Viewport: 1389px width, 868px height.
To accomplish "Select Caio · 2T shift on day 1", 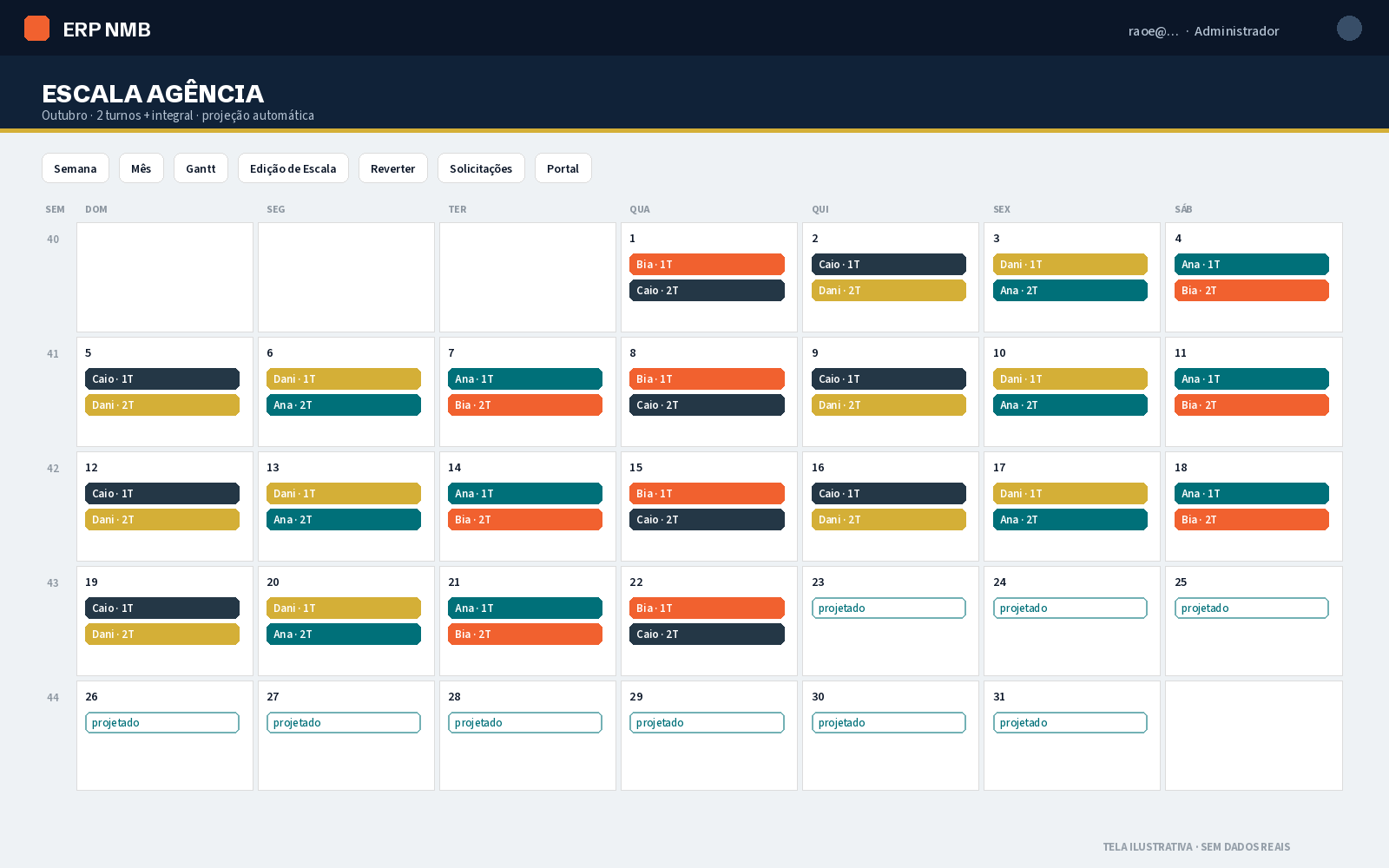I will click(x=707, y=291).
